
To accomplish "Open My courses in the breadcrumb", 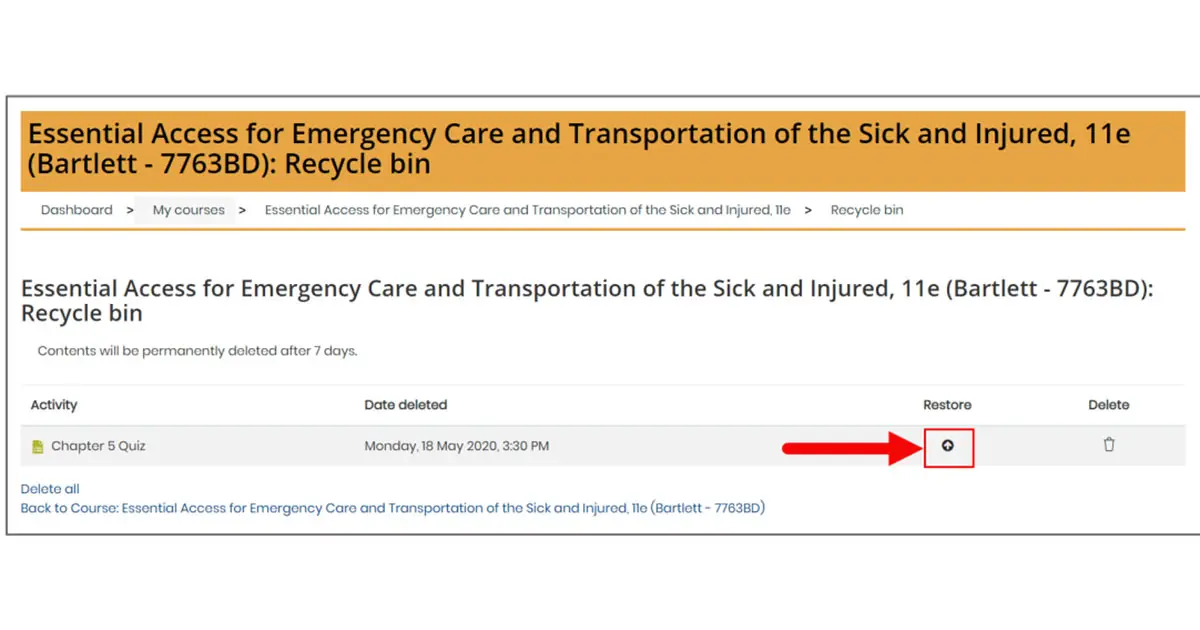I will tap(188, 210).
